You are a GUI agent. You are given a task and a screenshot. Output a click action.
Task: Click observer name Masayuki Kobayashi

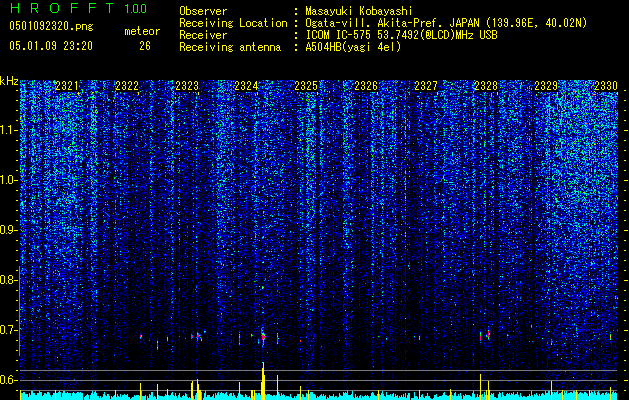(359, 12)
